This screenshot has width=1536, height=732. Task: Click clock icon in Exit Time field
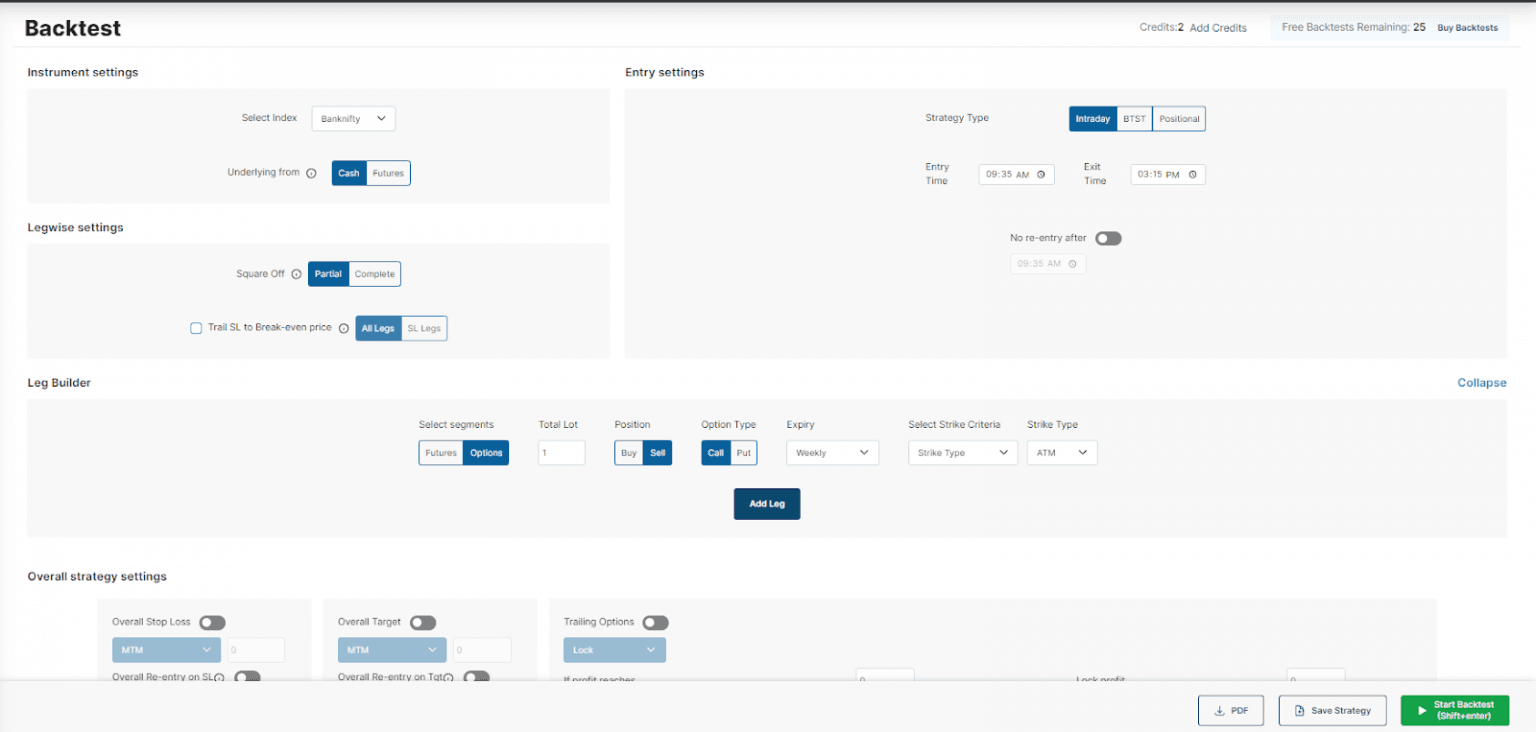pyautogui.click(x=1192, y=174)
